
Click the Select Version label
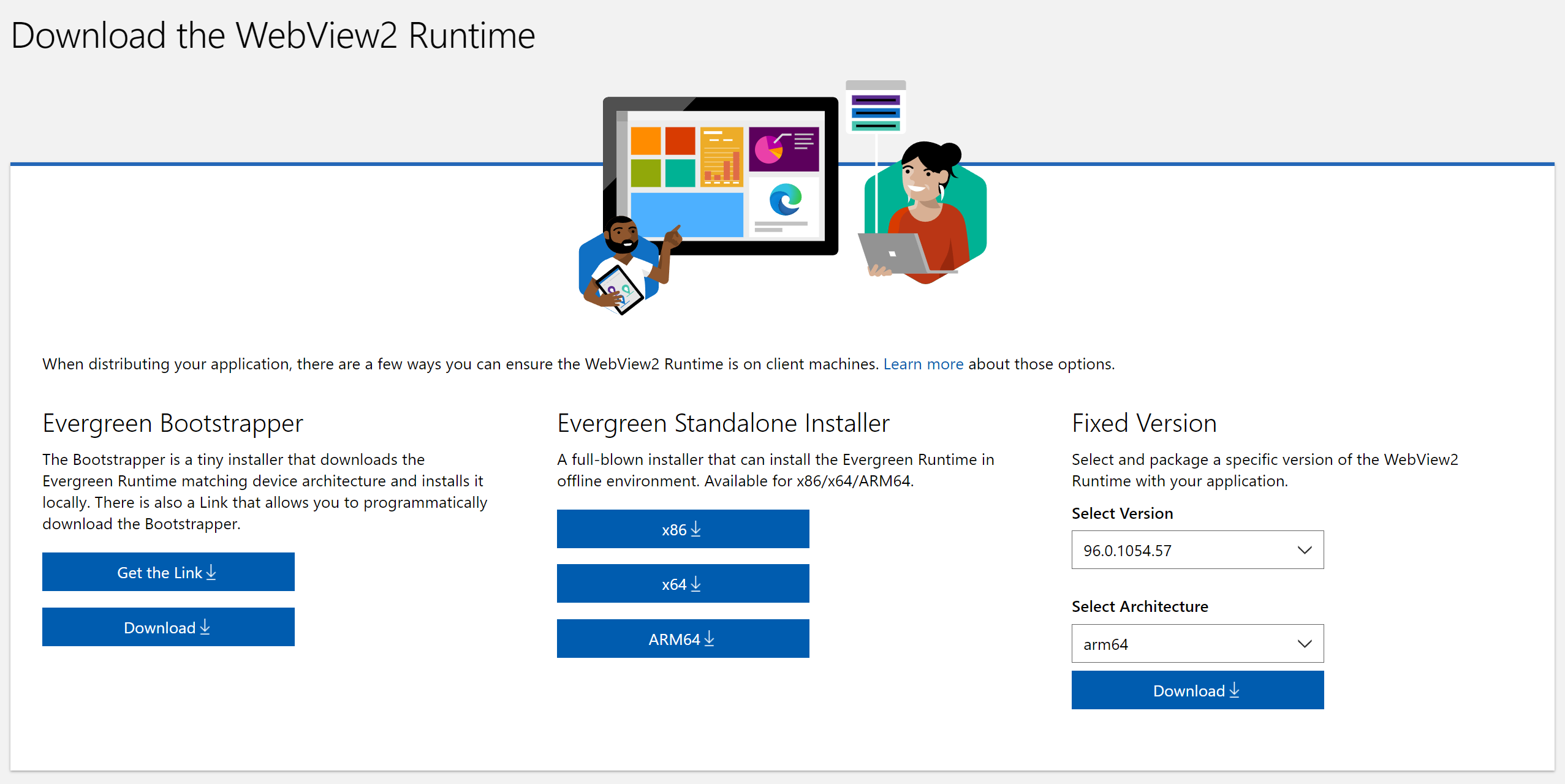(1122, 513)
